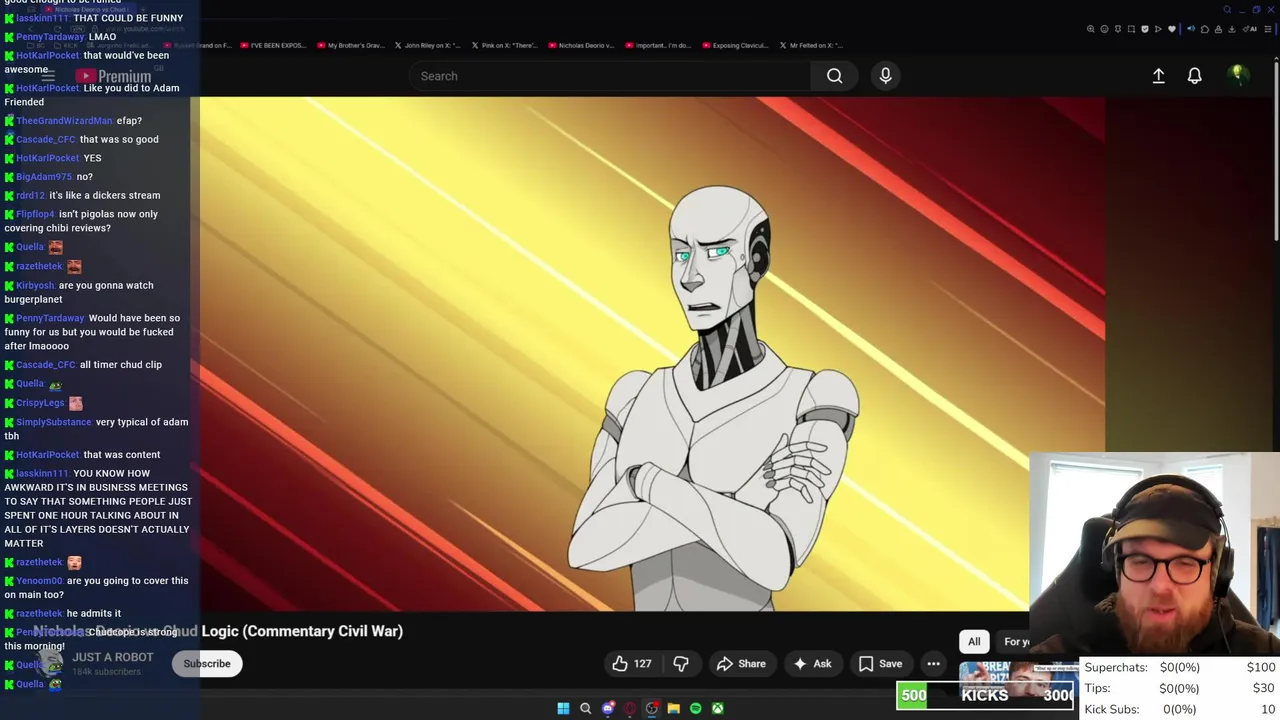The height and width of the screenshot is (720, 1280).
Task: Click the browser emoji face icon
Action: (1104, 29)
